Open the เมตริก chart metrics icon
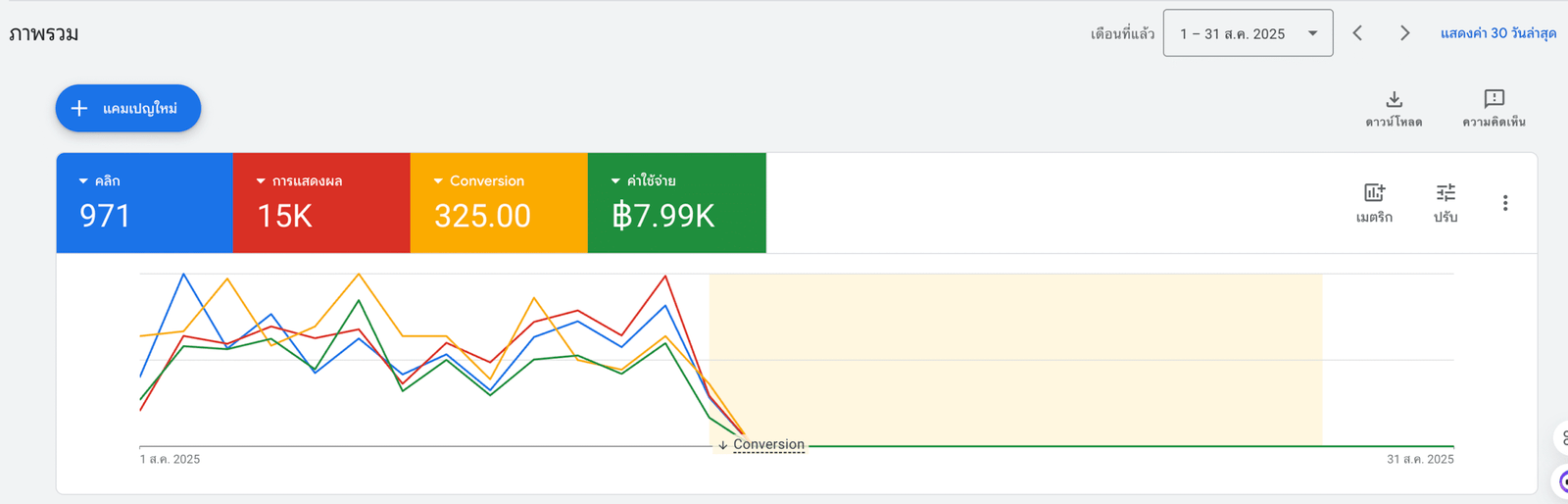 (x=1374, y=193)
